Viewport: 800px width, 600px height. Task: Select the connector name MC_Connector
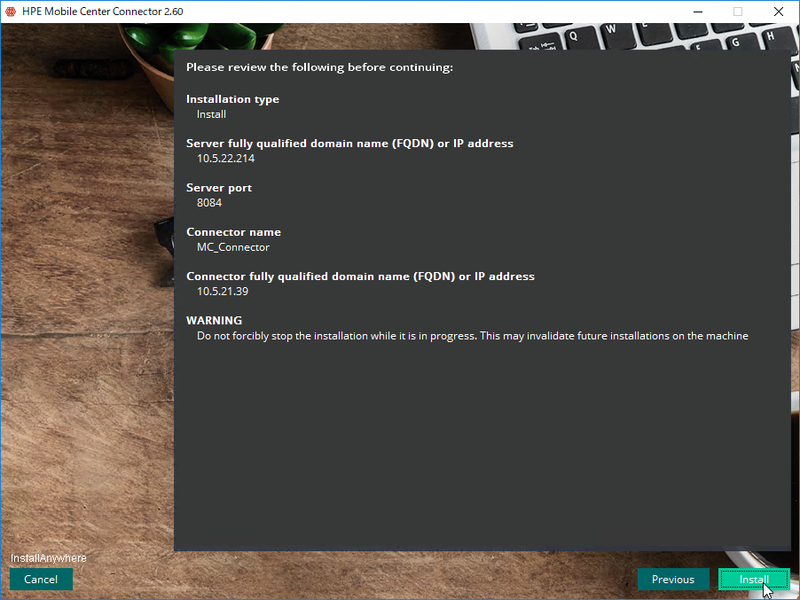pyautogui.click(x=233, y=247)
